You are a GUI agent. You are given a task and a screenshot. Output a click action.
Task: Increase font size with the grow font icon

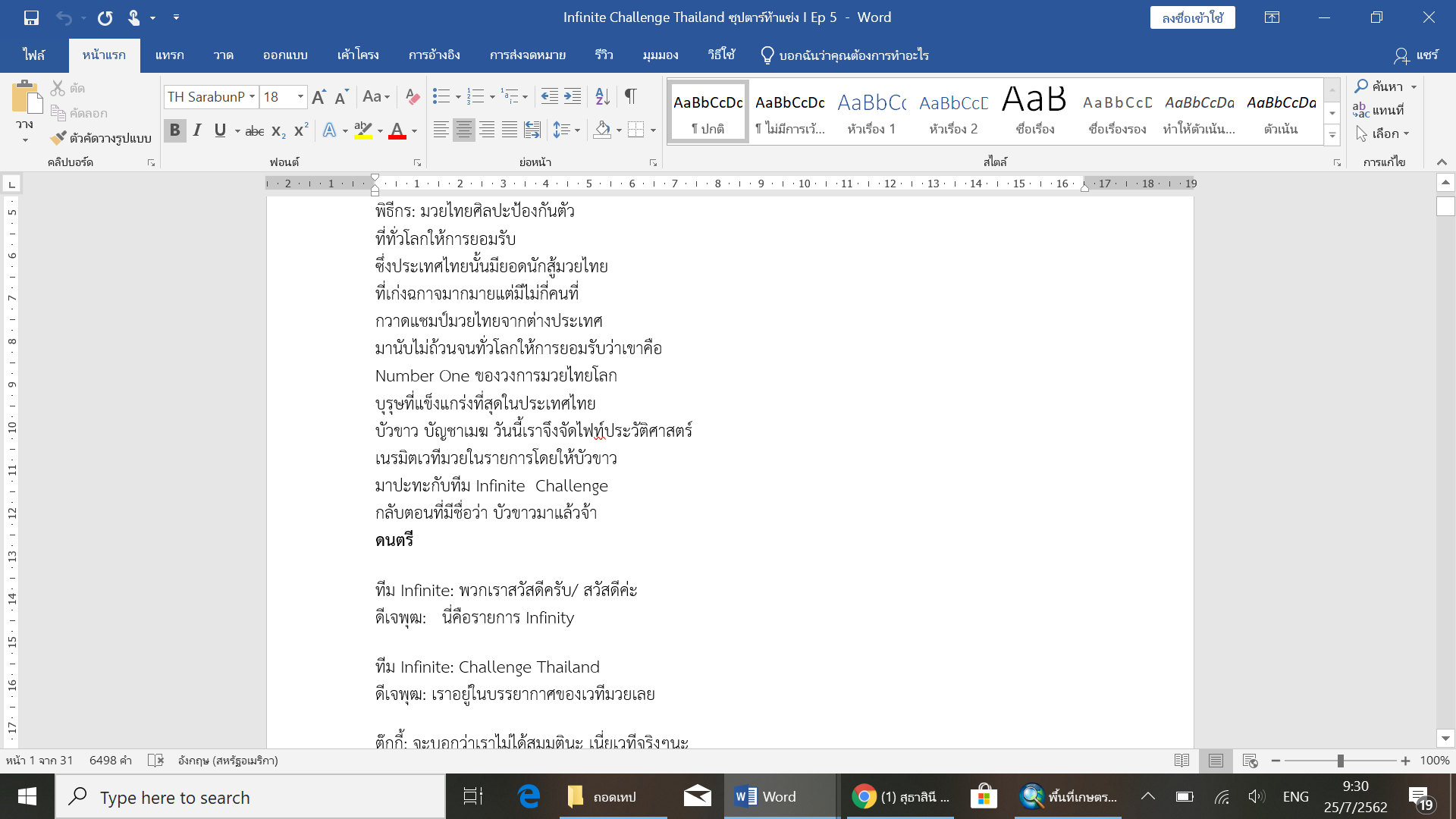[319, 96]
